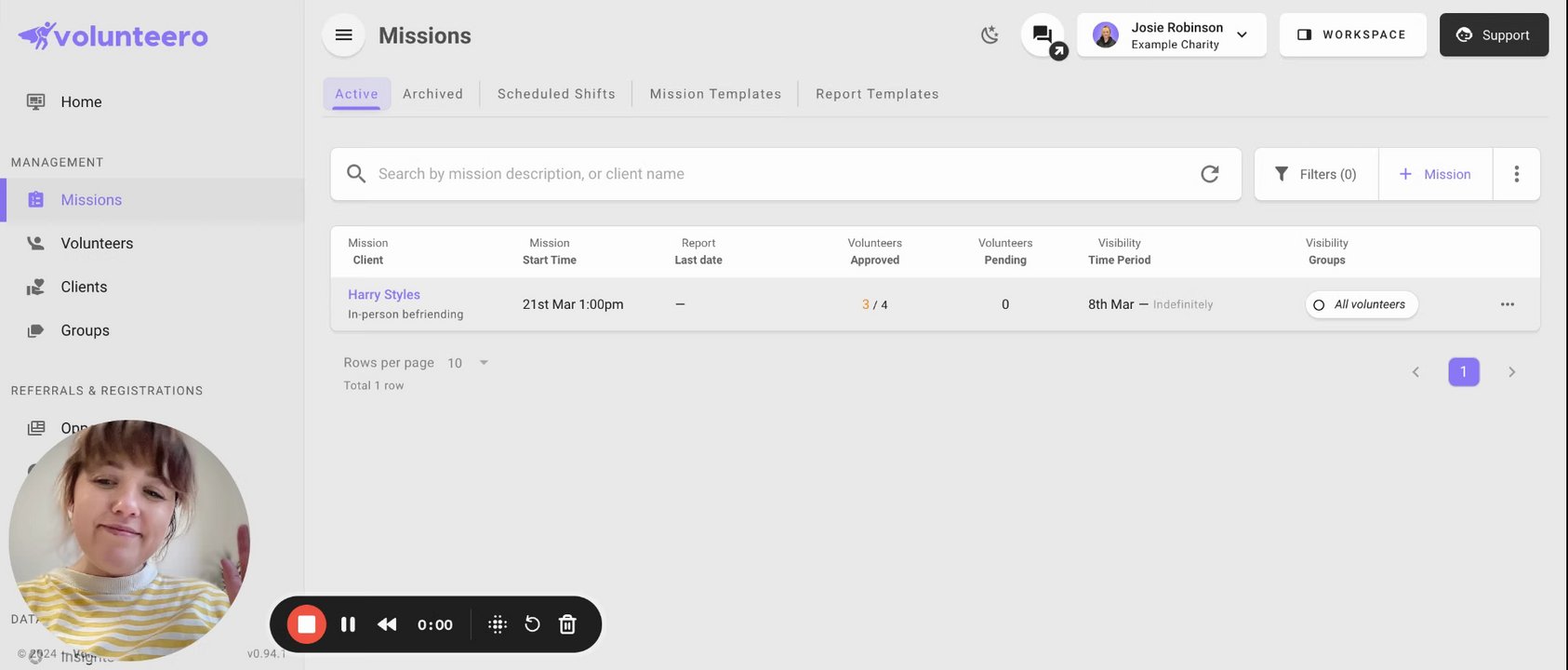Pause the recording
The width and height of the screenshot is (1568, 670).
click(x=348, y=624)
